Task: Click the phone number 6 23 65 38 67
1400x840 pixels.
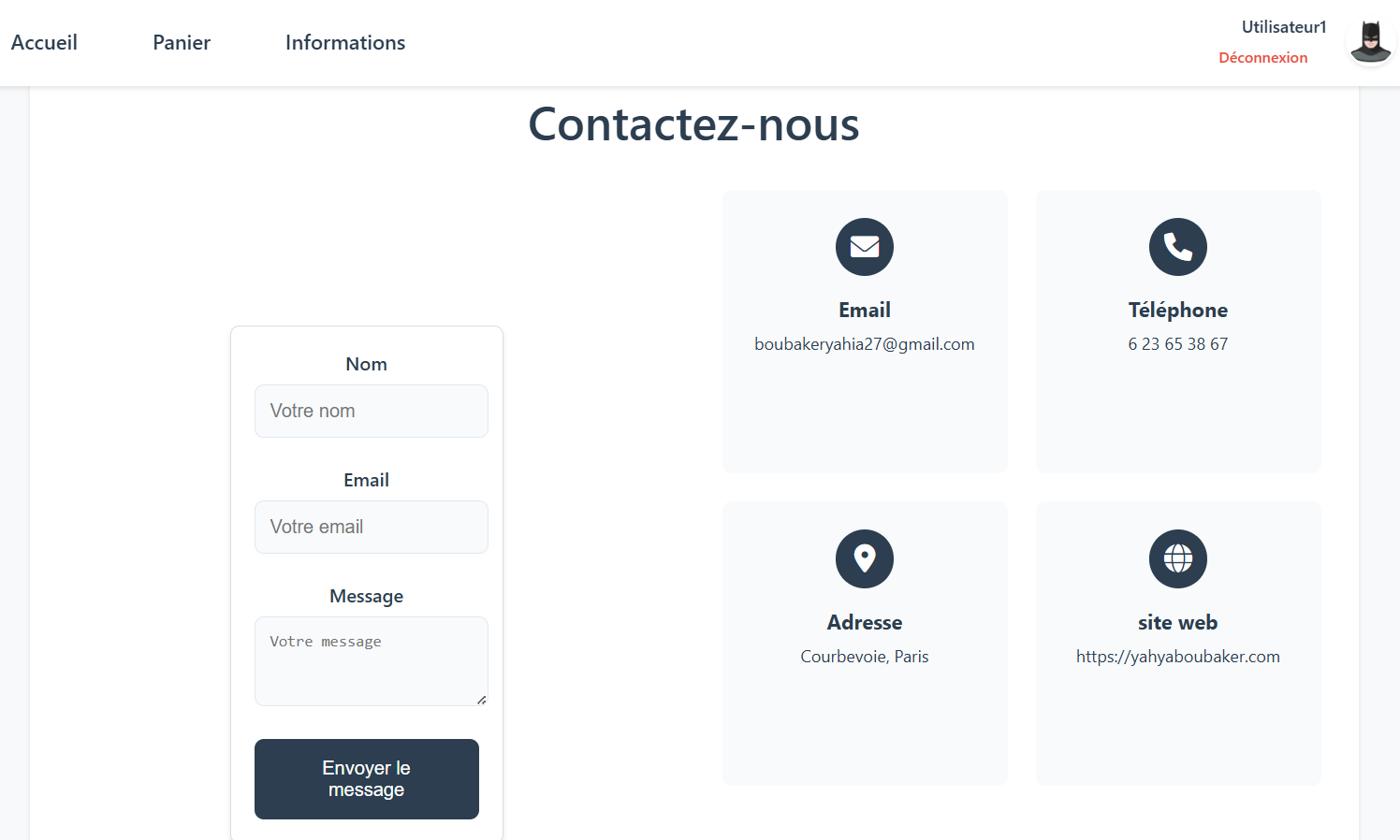Action: click(x=1177, y=344)
